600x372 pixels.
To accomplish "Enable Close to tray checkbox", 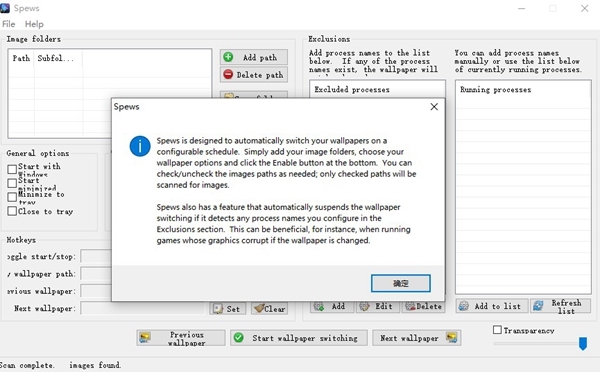I will click(12, 211).
